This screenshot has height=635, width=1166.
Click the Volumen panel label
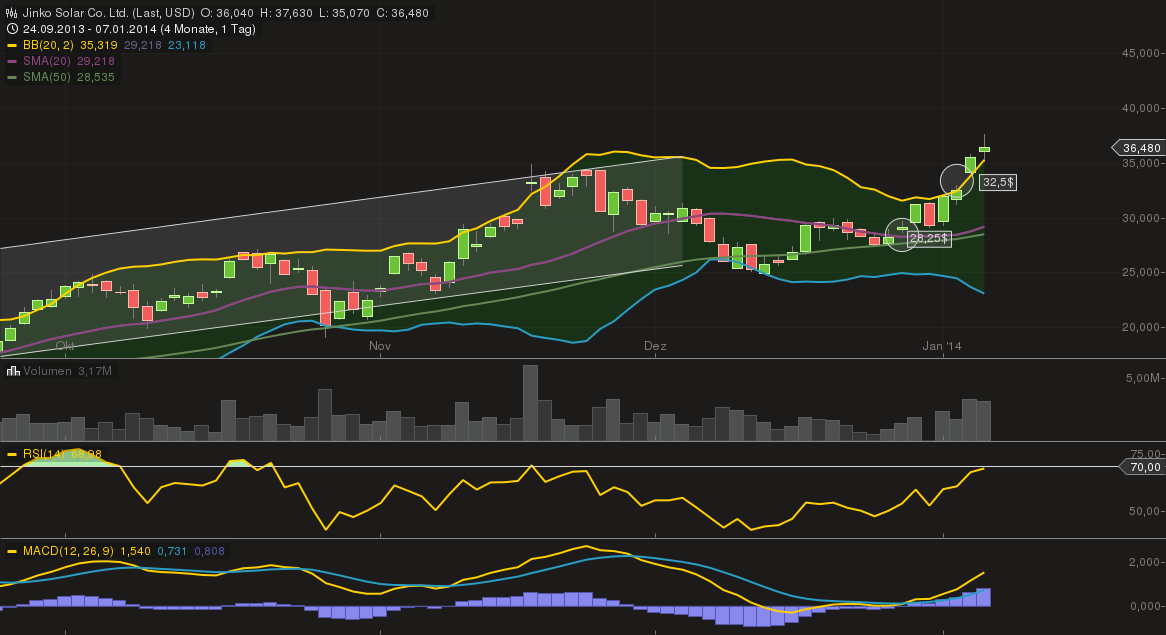pos(48,371)
